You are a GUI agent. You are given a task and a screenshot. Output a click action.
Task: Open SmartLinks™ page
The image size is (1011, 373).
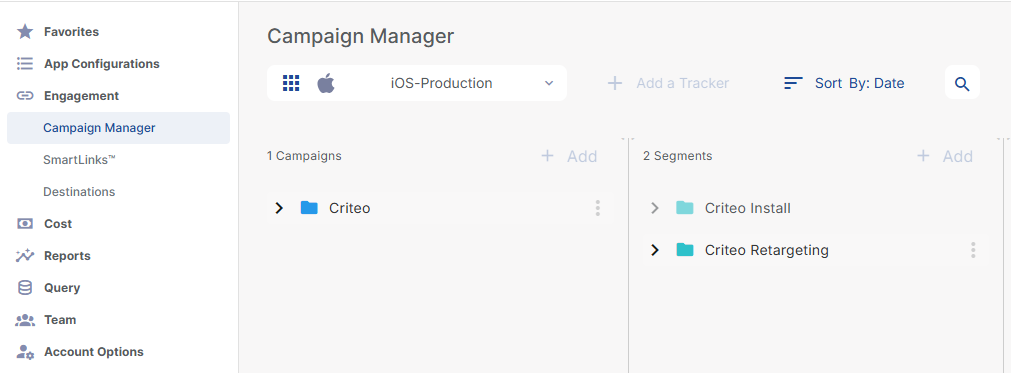(x=79, y=160)
